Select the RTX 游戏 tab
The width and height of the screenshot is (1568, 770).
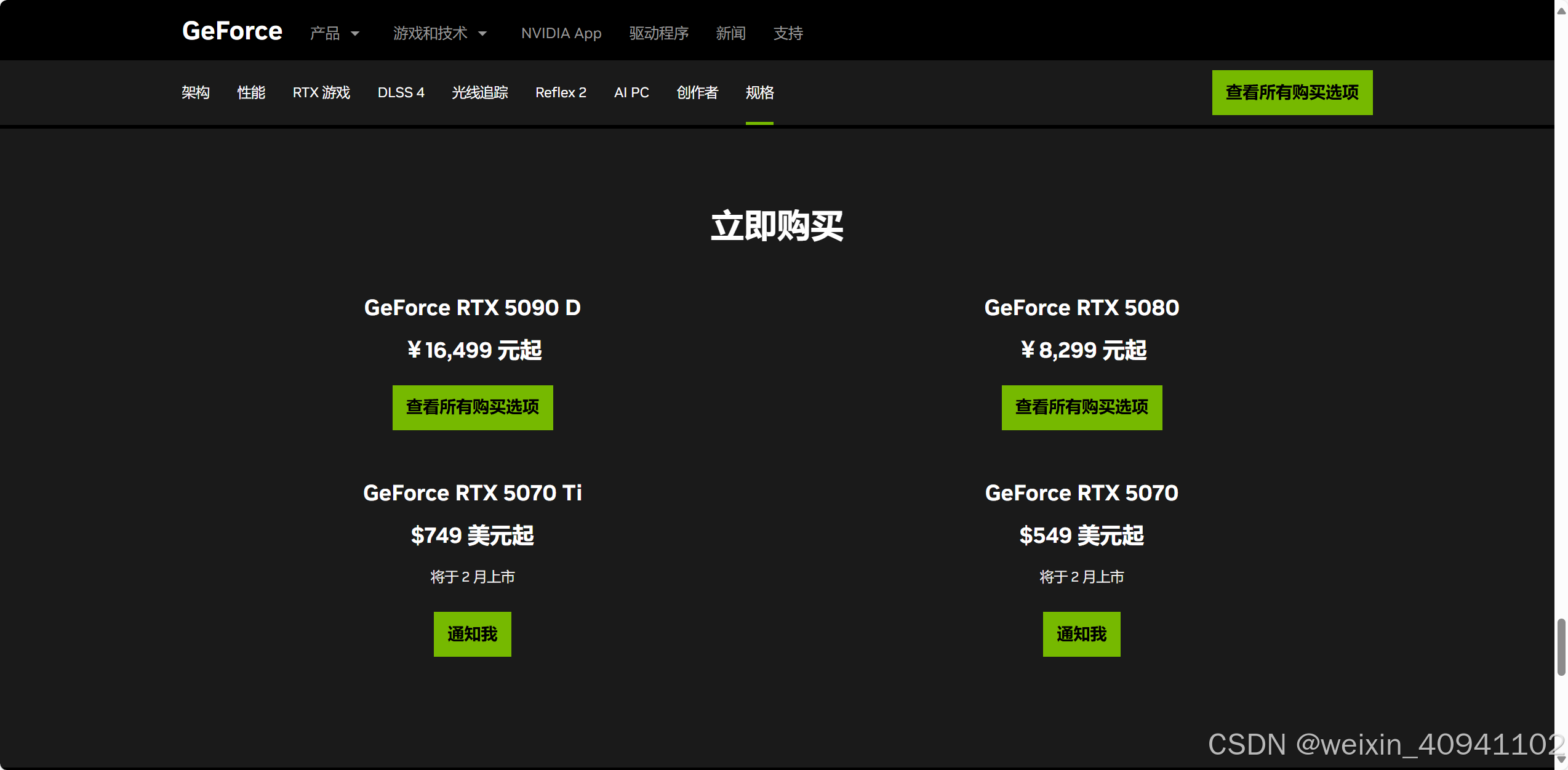[x=321, y=92]
